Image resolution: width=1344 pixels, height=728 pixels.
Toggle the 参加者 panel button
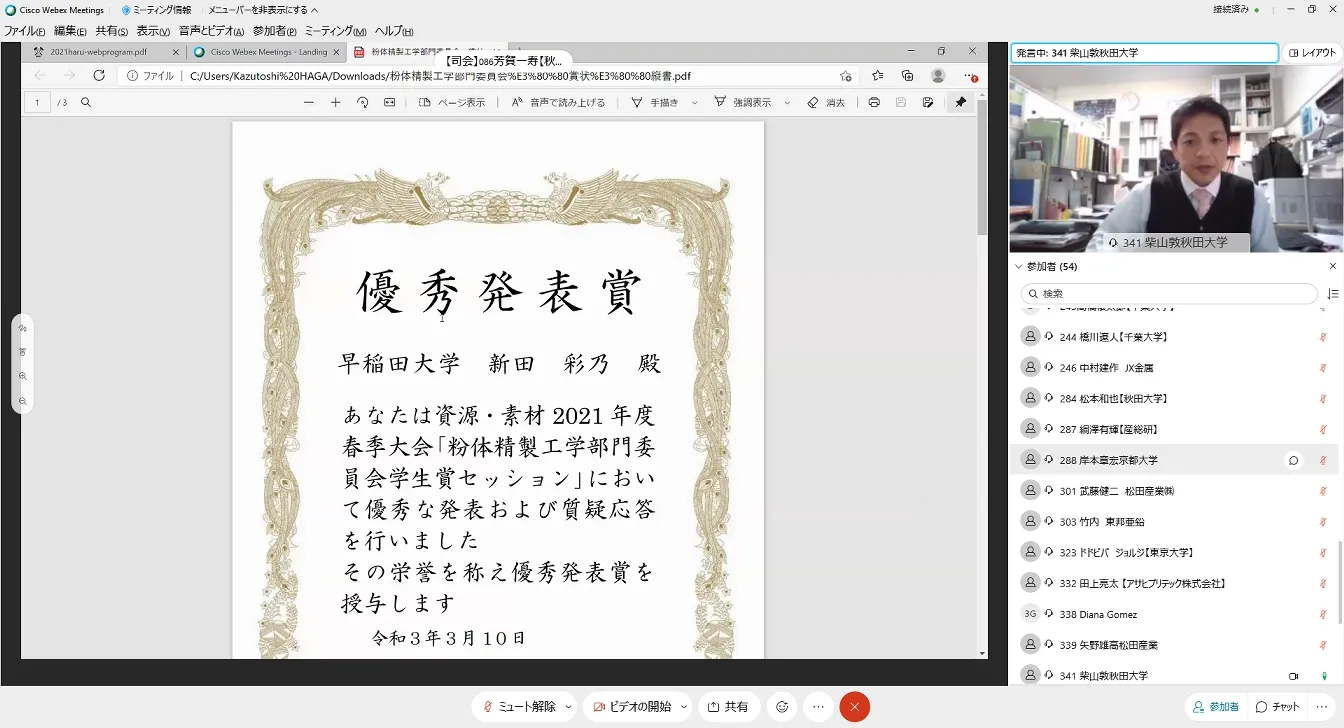click(x=1214, y=706)
